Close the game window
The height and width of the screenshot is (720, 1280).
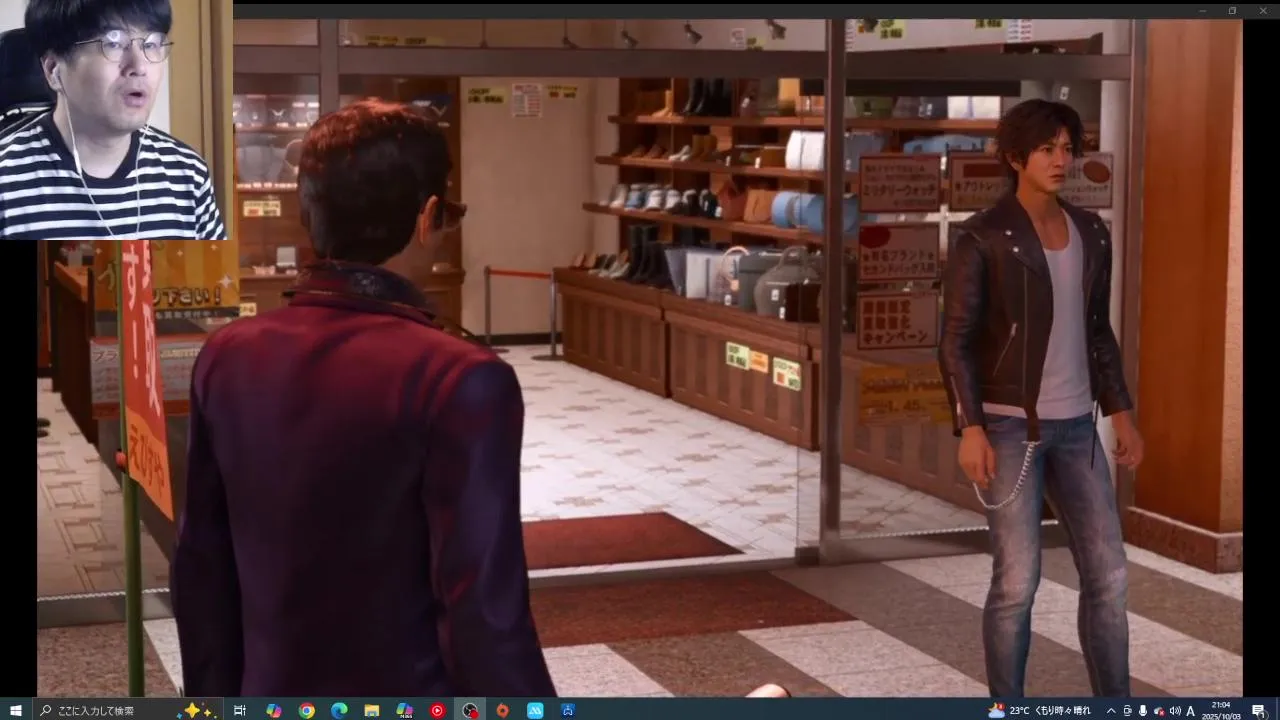[1262, 10]
